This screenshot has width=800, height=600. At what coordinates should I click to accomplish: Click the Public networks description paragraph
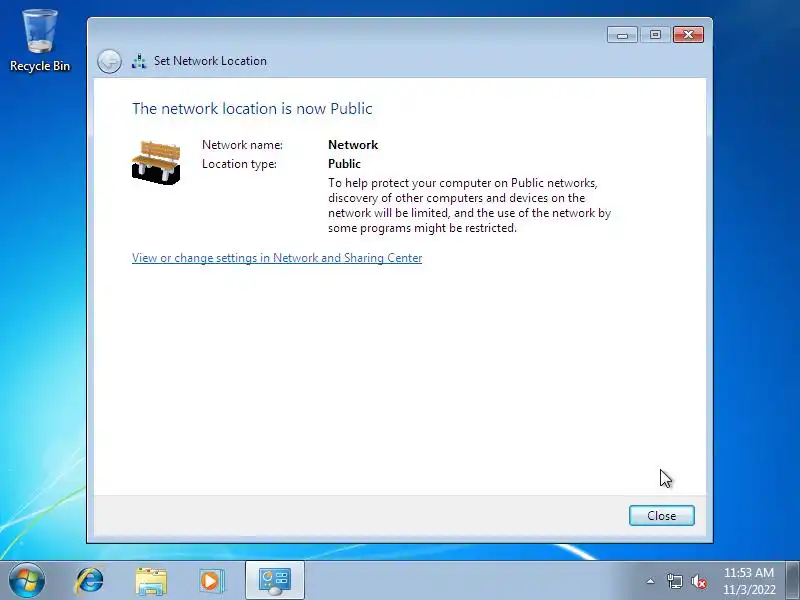coord(469,205)
